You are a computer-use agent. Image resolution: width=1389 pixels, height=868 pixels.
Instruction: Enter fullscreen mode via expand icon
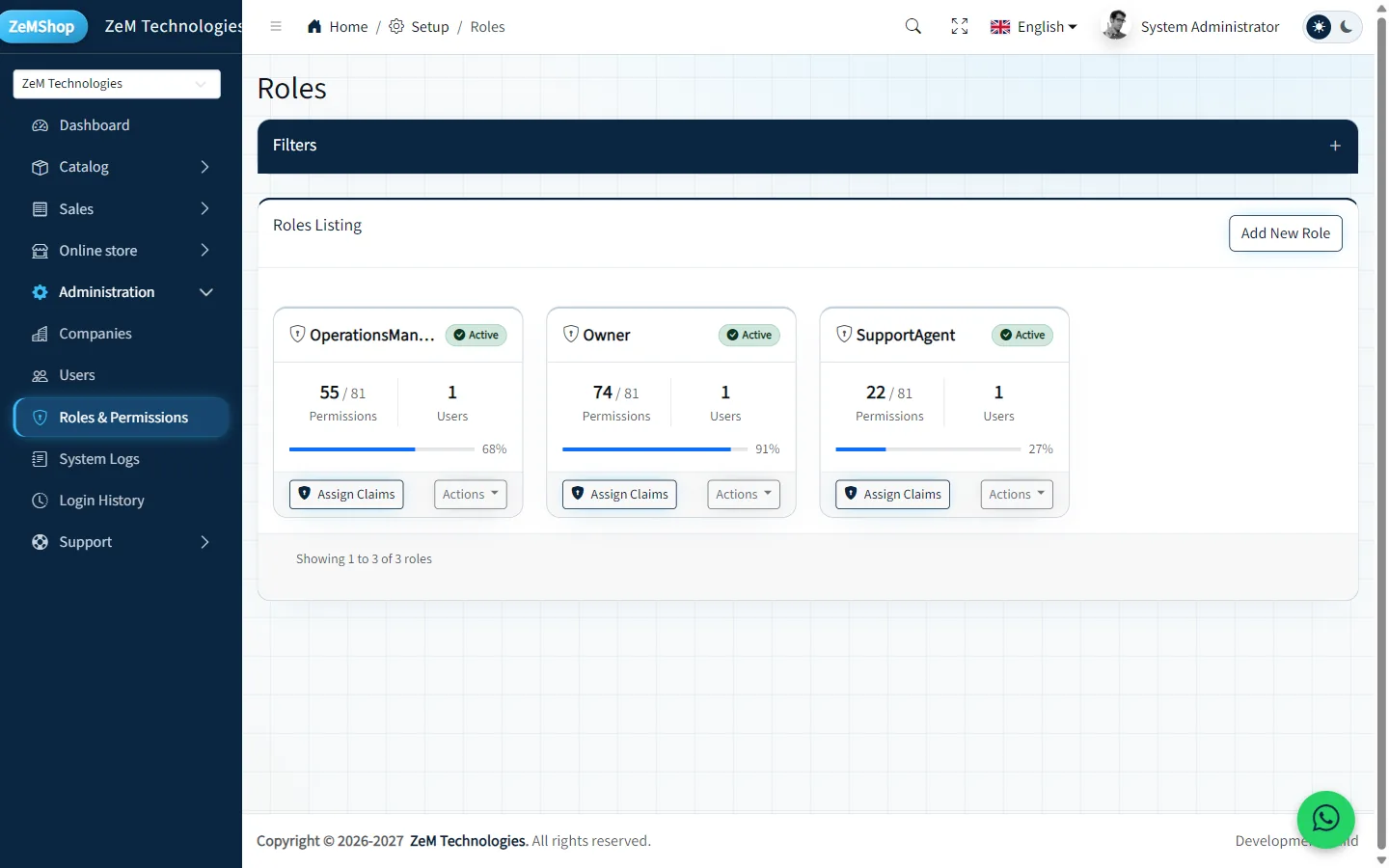click(960, 26)
